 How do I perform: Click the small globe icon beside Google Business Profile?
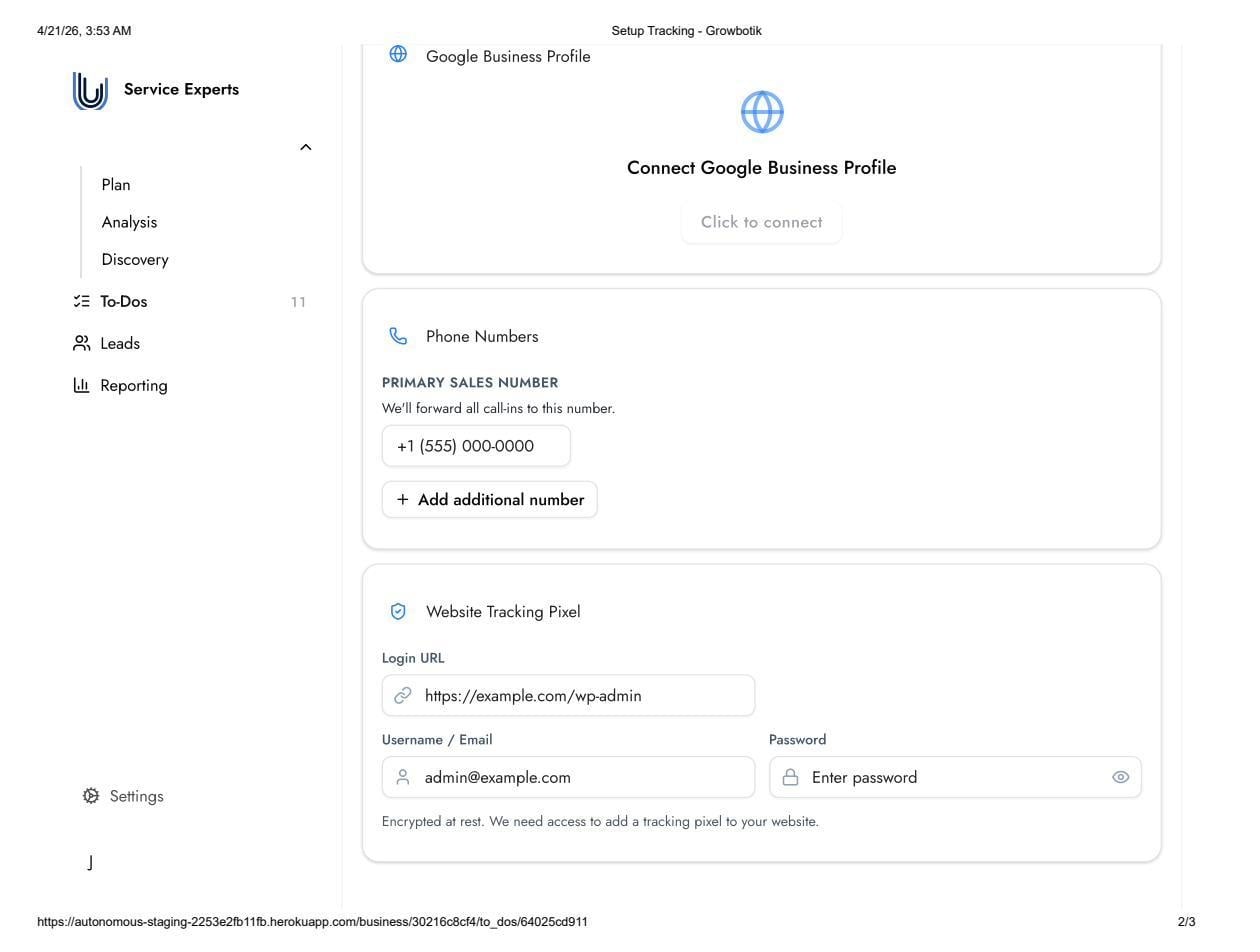398,54
